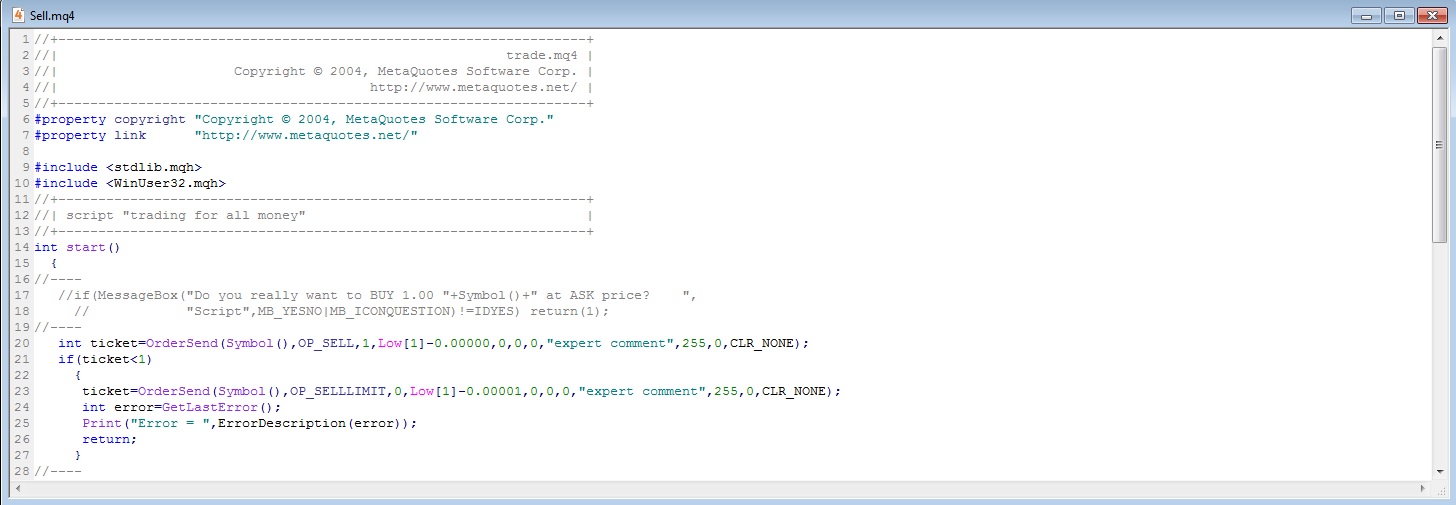Click the vertical scrollbar down arrow
This screenshot has width=1456, height=505.
1439,471
